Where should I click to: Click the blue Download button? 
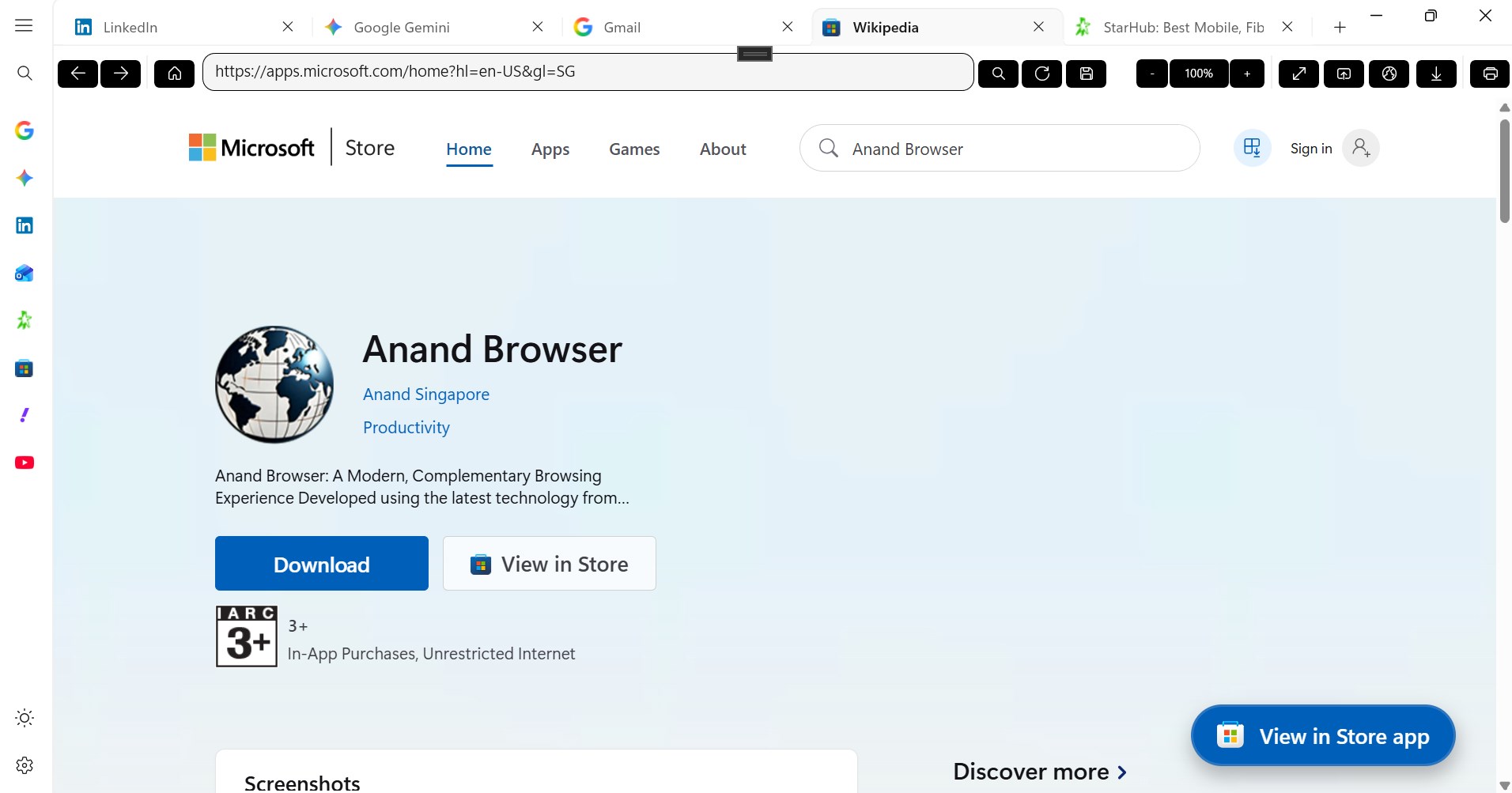pyautogui.click(x=322, y=564)
